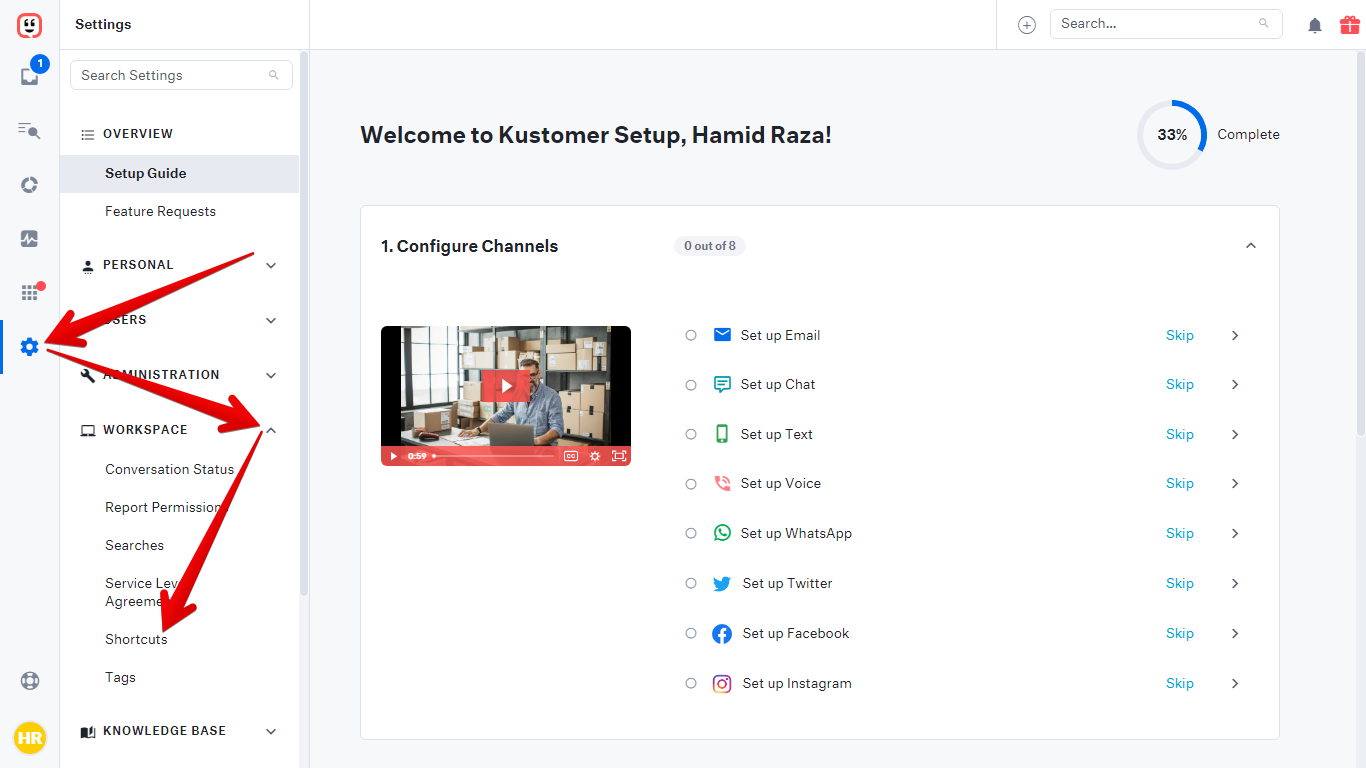The width and height of the screenshot is (1366, 768).
Task: Mark Set up WhatsApp circle complete
Action: 691,533
